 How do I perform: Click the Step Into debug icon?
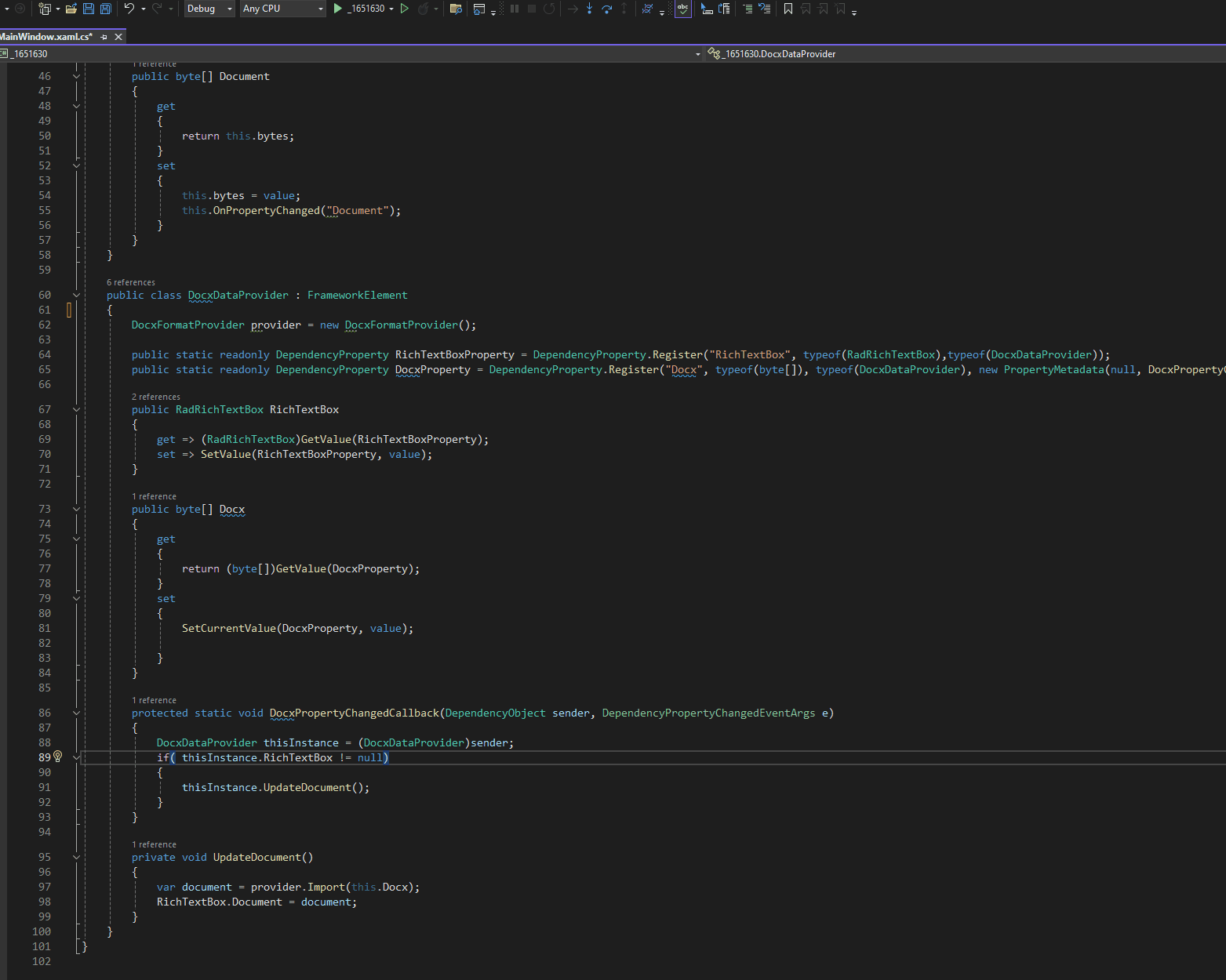(589, 9)
